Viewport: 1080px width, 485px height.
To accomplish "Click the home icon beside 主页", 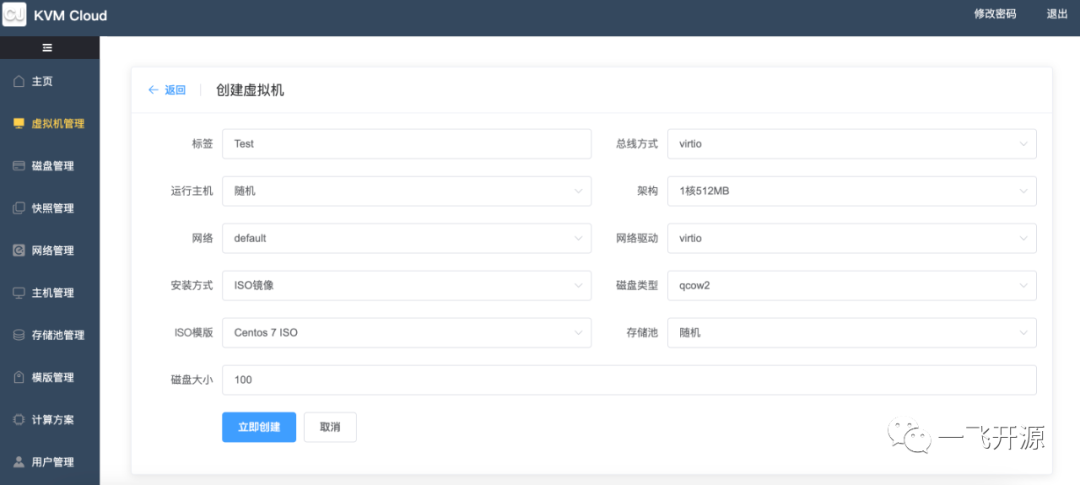I will (x=19, y=81).
